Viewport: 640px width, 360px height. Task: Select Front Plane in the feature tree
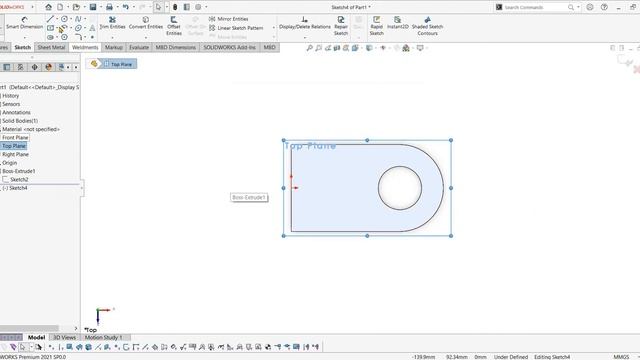pos(15,138)
